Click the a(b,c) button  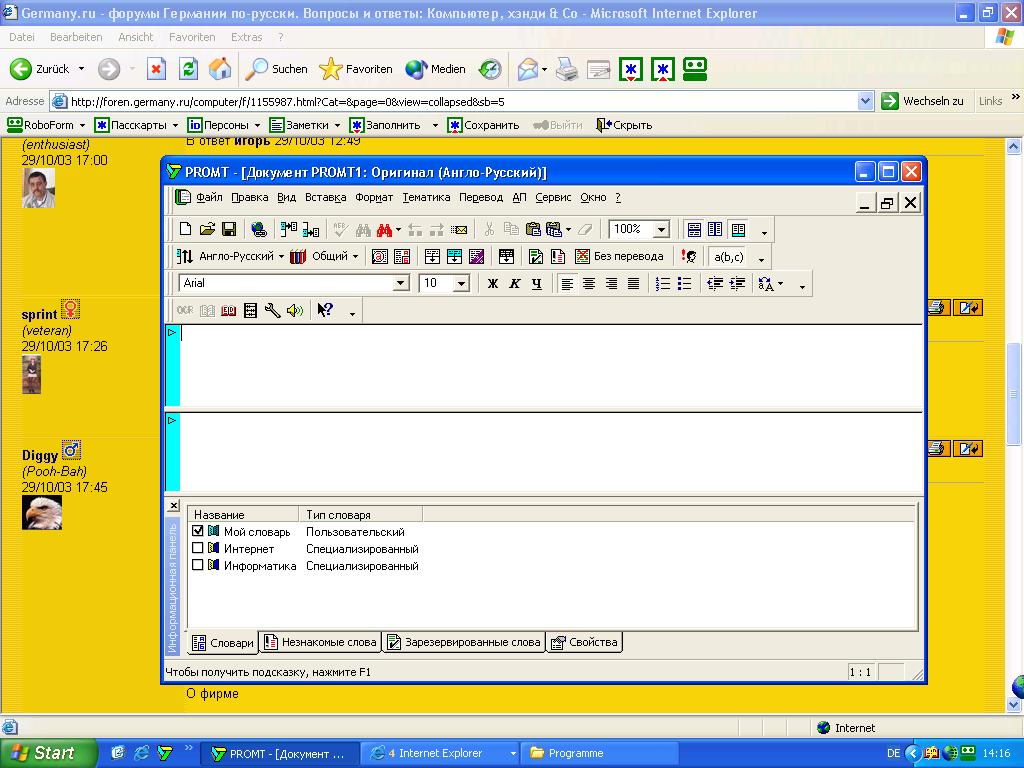pos(729,257)
